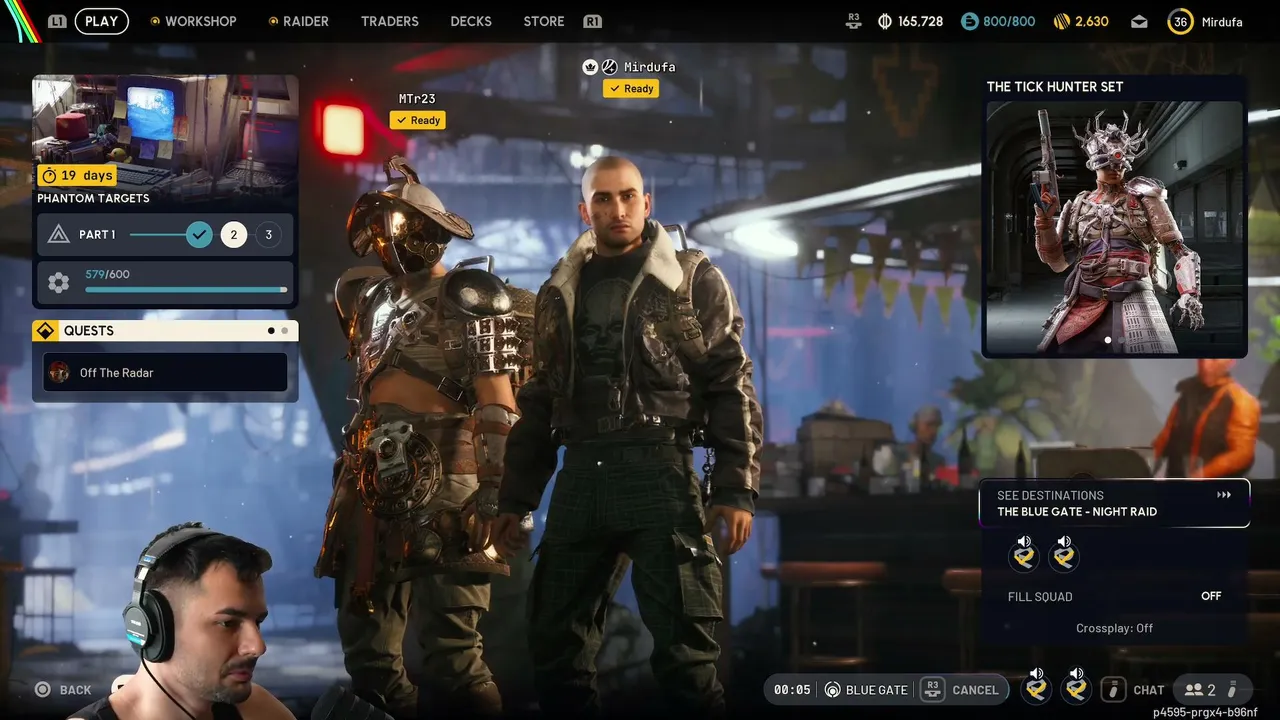1280x720 pixels.
Task: Click the stopwatch icon in the 19 days badge
Action: (49, 176)
